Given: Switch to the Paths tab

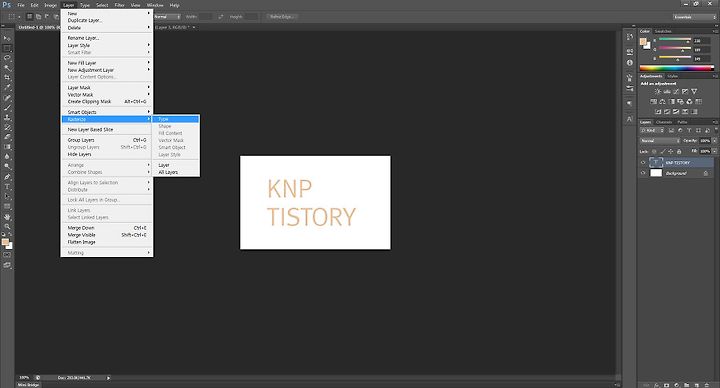Looking at the screenshot, I should tap(682, 122).
